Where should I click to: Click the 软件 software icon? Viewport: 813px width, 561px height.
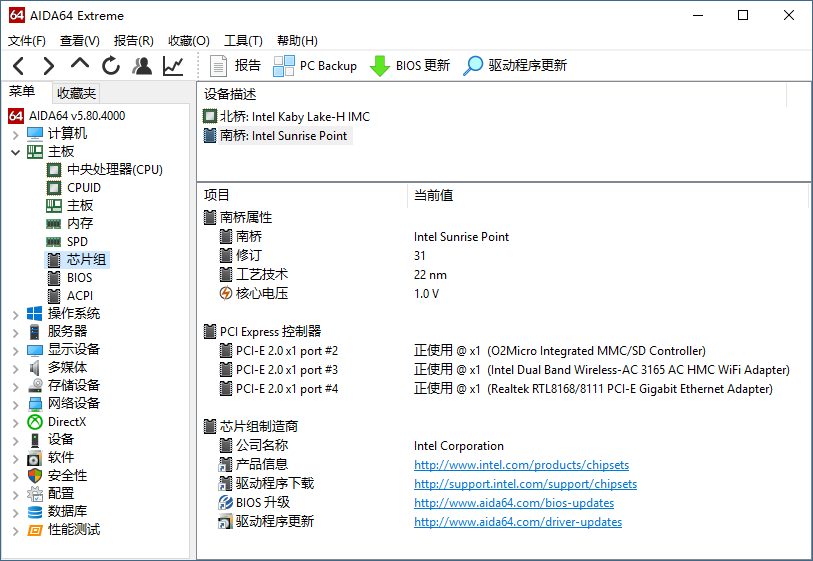click(35, 458)
